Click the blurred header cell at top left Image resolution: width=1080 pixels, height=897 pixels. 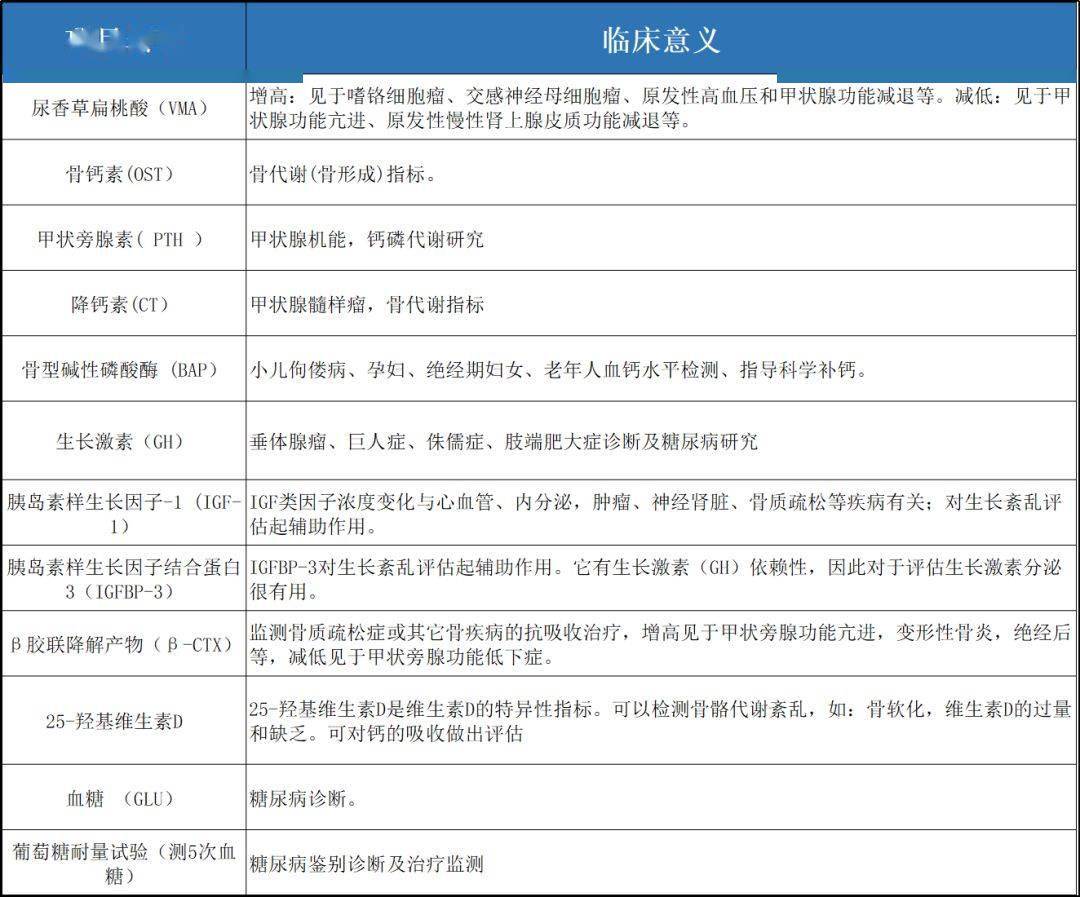coord(124,41)
